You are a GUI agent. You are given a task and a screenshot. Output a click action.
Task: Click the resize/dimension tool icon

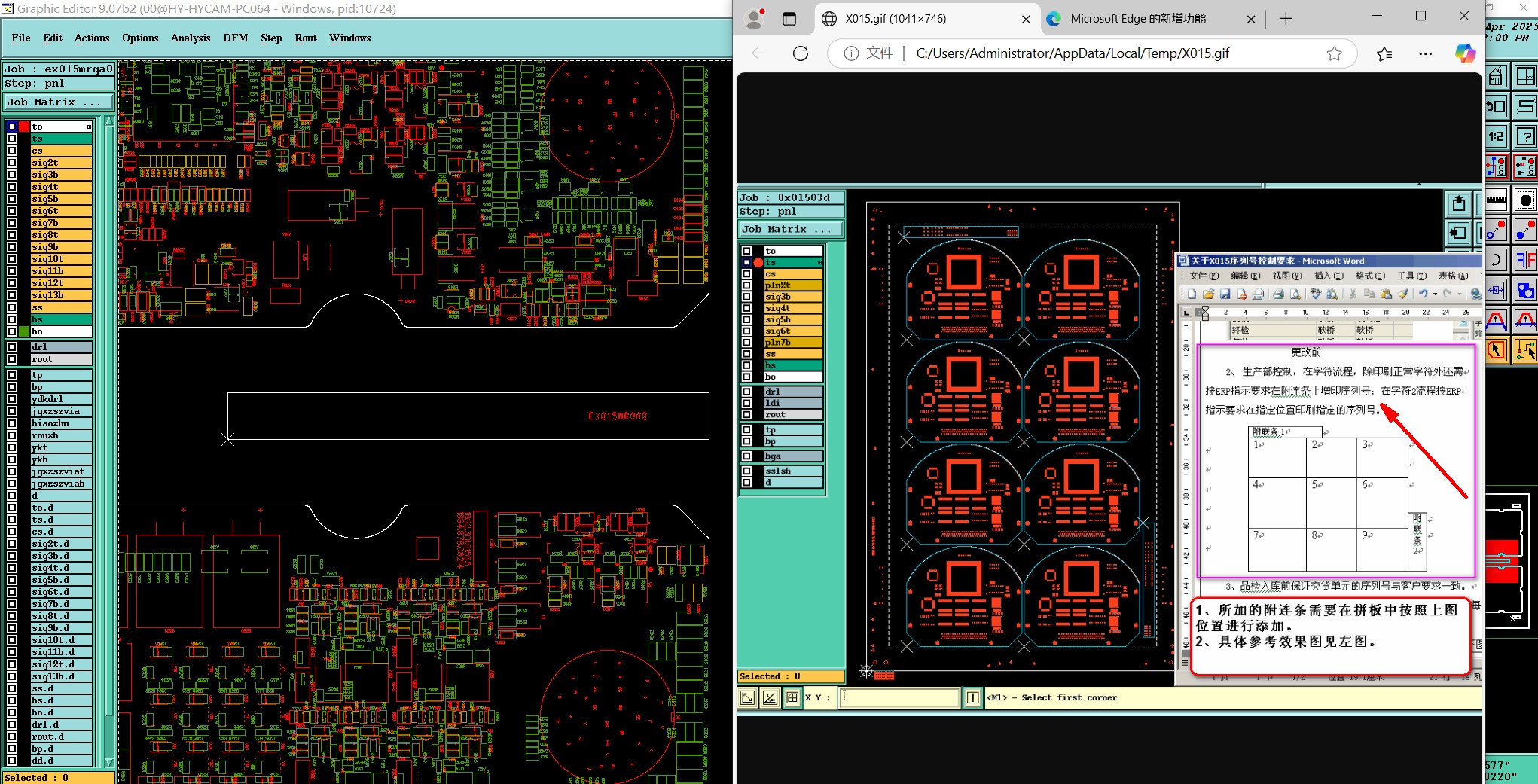pyautogui.click(x=1497, y=291)
